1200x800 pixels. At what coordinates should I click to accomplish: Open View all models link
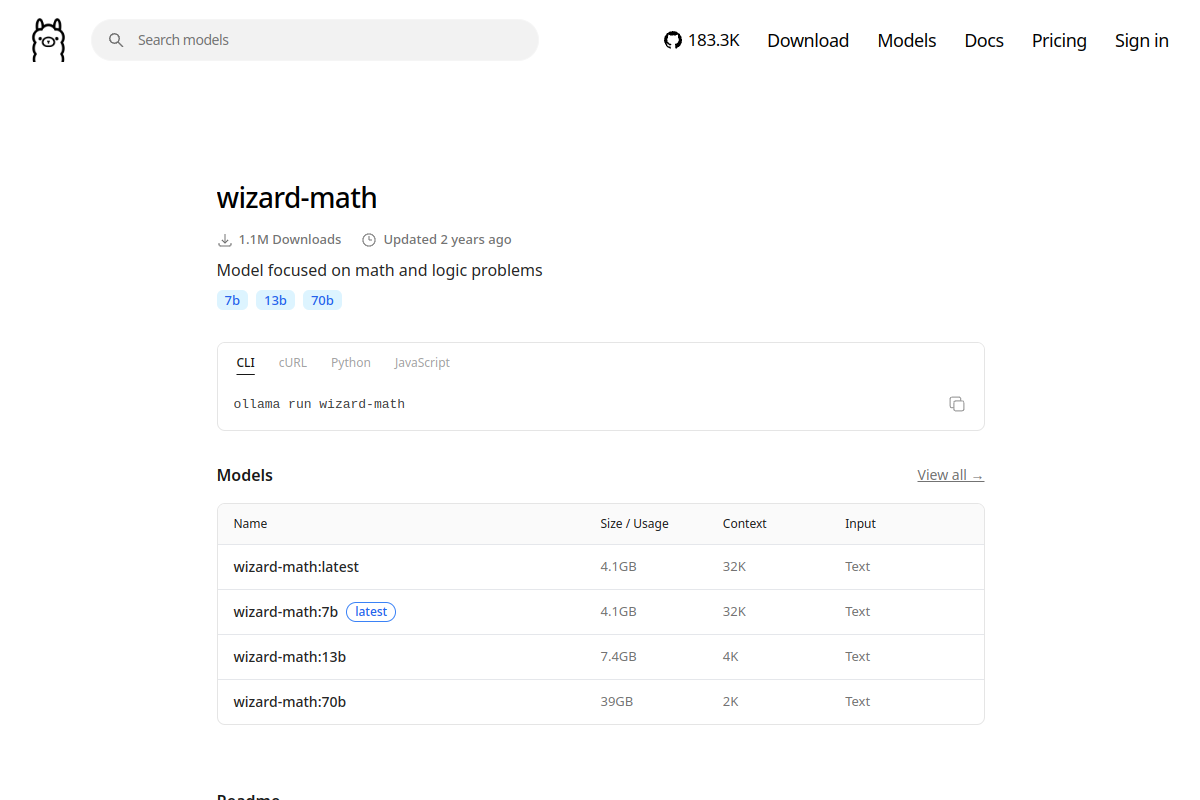950,475
